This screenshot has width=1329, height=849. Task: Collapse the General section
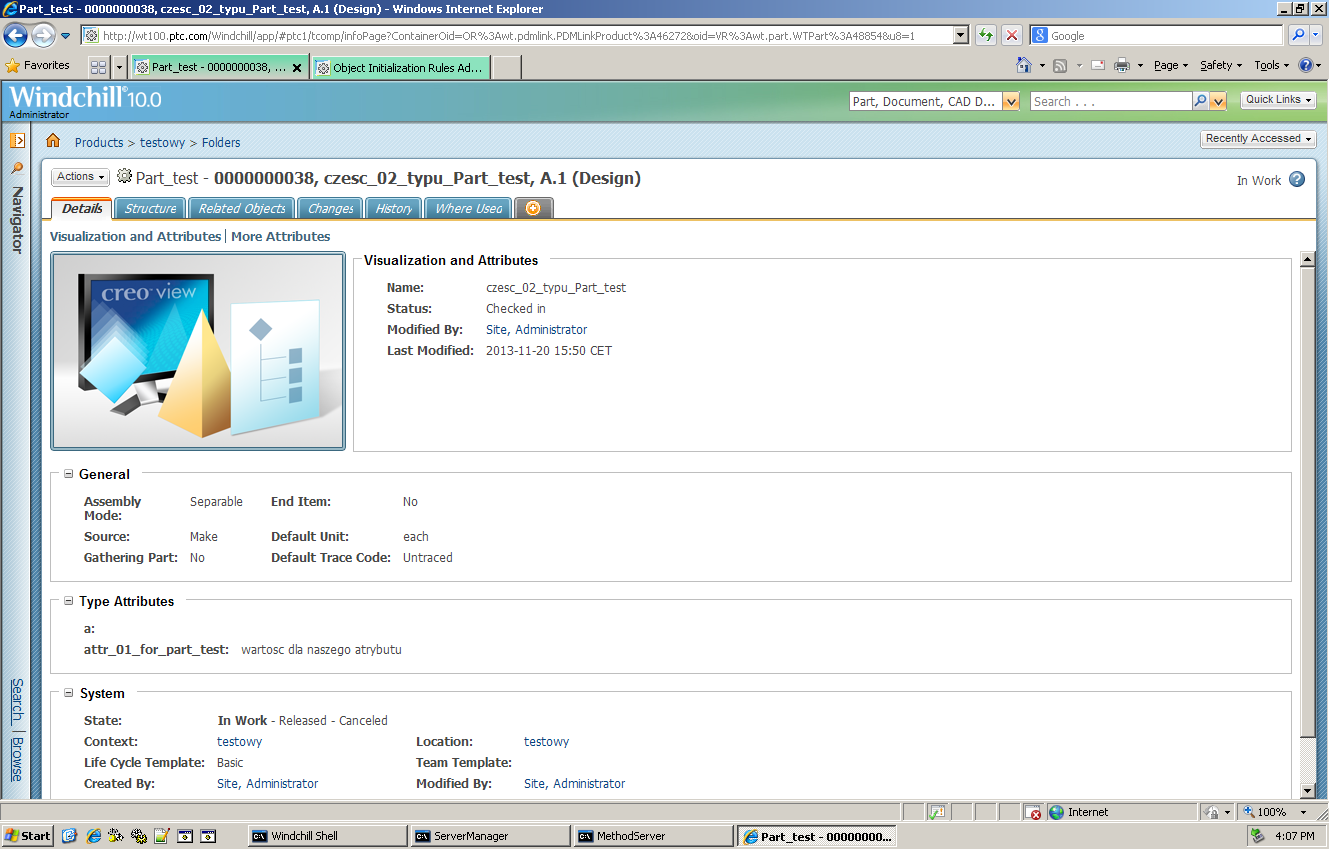[69, 474]
